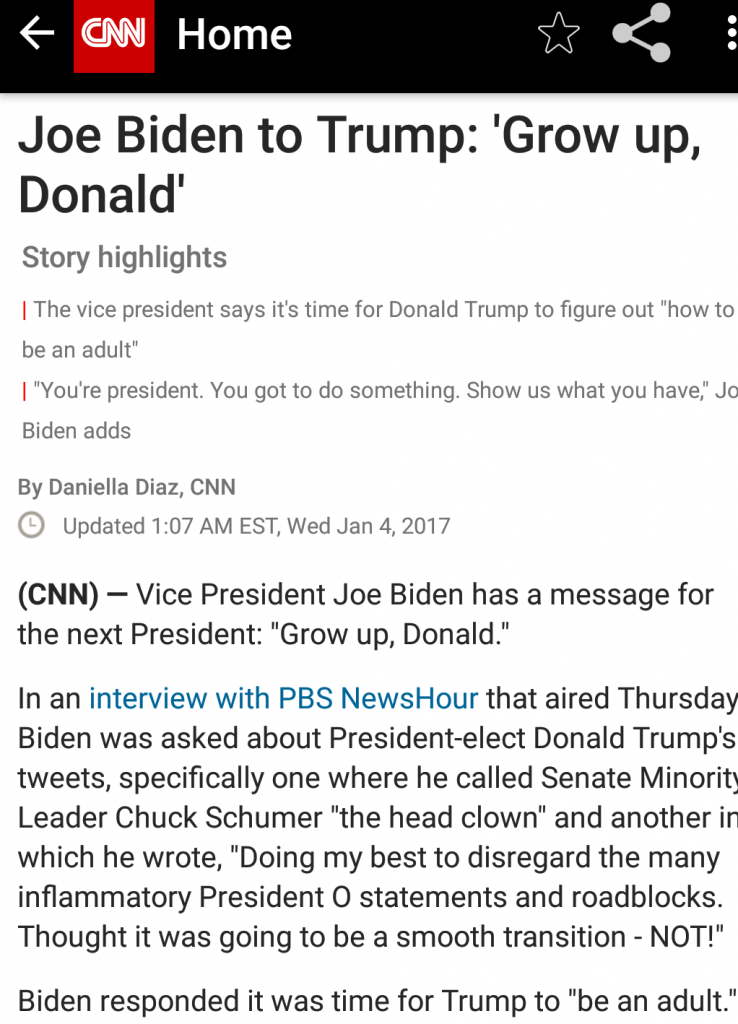Tap the clock icon beside the update time
The width and height of the screenshot is (738, 1024).
32,525
